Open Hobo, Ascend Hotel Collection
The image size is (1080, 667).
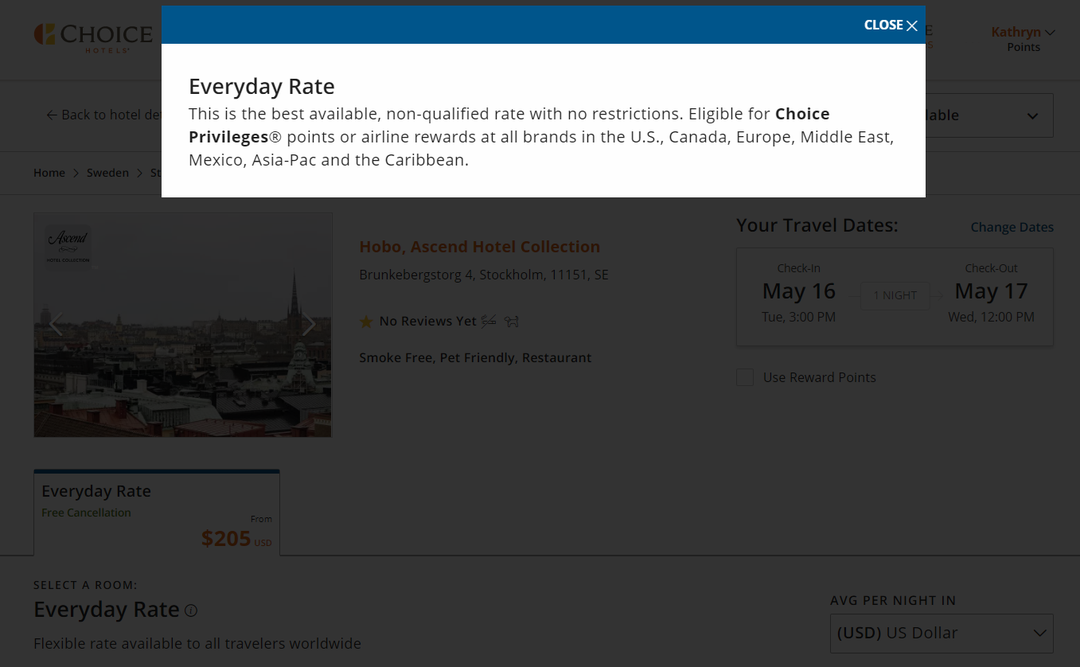point(478,246)
